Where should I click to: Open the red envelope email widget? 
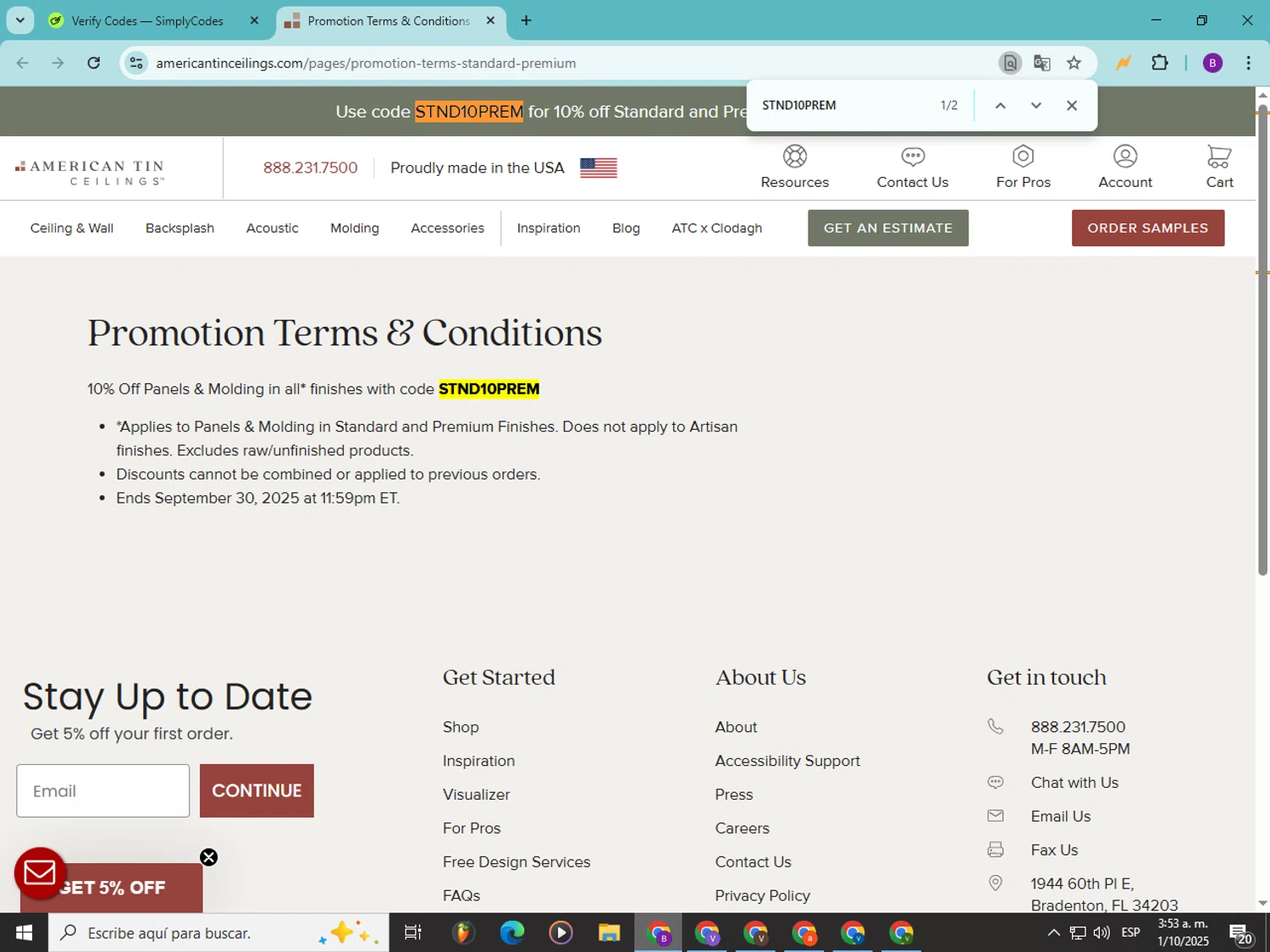[x=40, y=872]
